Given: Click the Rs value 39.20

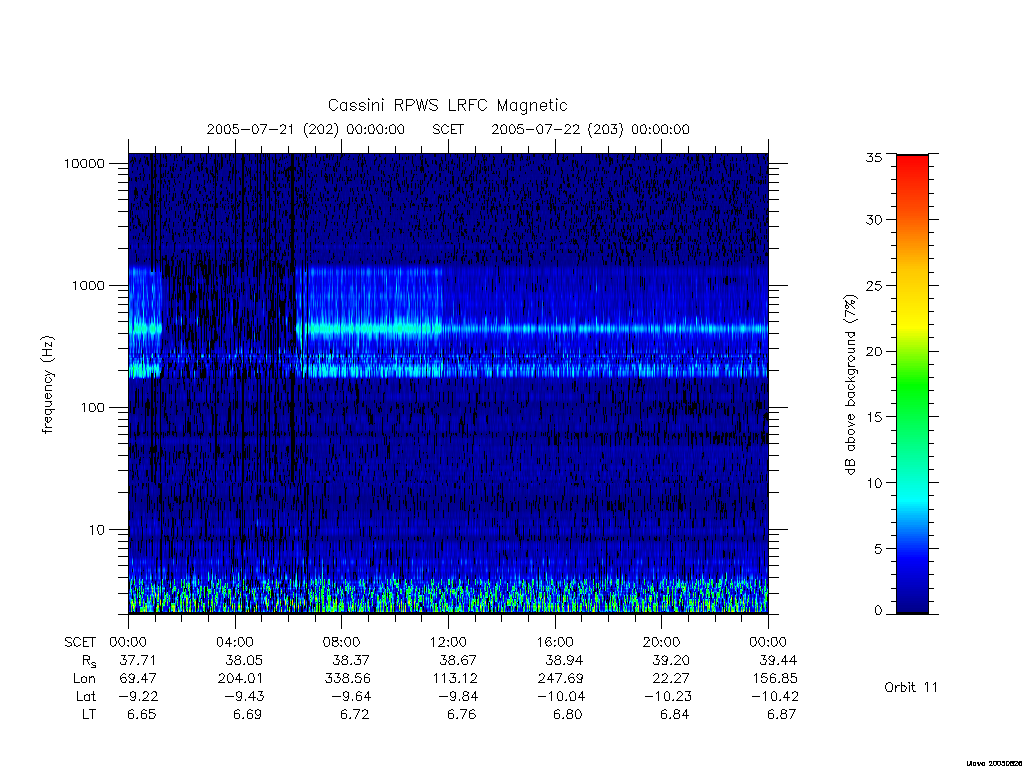Looking at the screenshot, I should click(671, 660).
